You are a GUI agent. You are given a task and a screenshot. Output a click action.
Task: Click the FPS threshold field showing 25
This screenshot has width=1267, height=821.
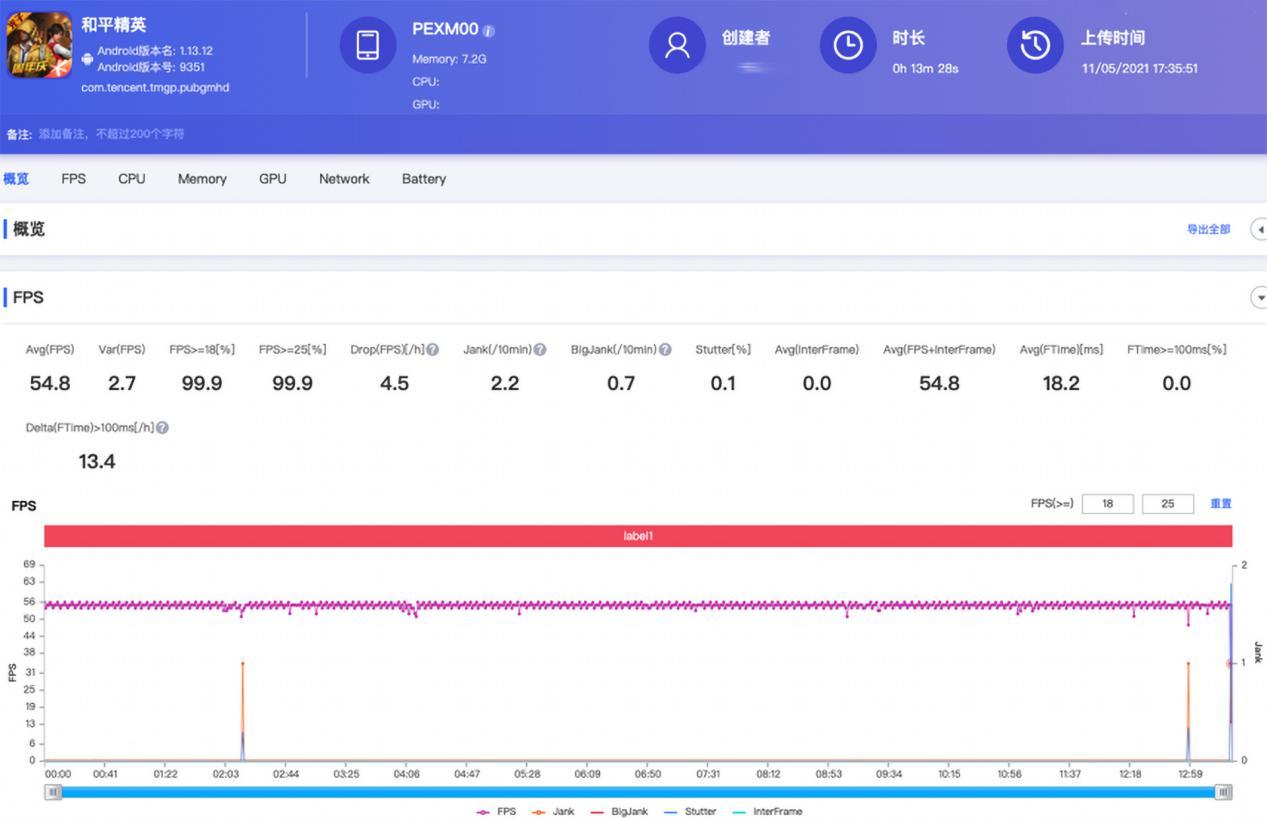point(1168,504)
